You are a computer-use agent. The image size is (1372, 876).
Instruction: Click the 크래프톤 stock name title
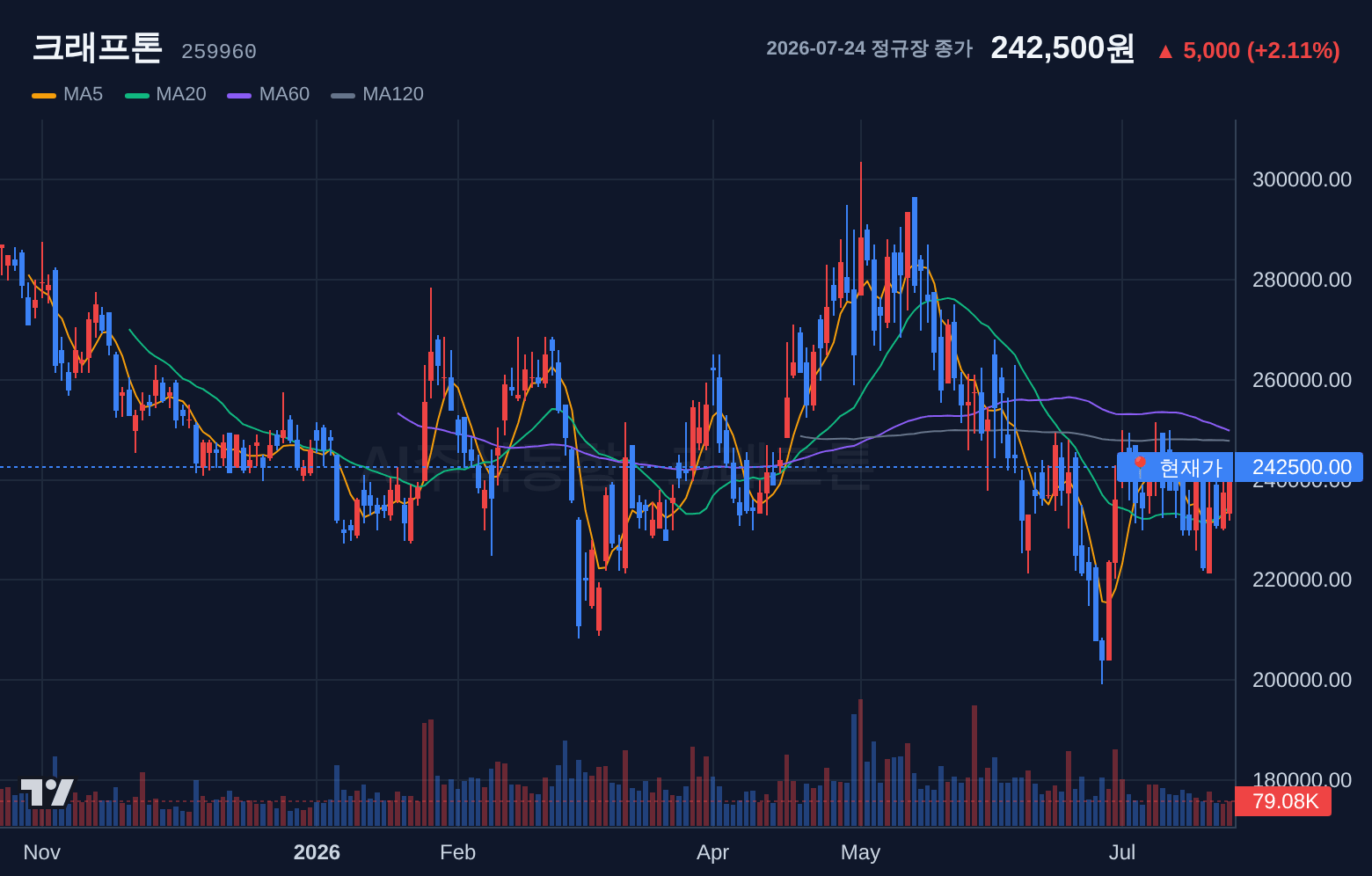[x=98, y=47]
